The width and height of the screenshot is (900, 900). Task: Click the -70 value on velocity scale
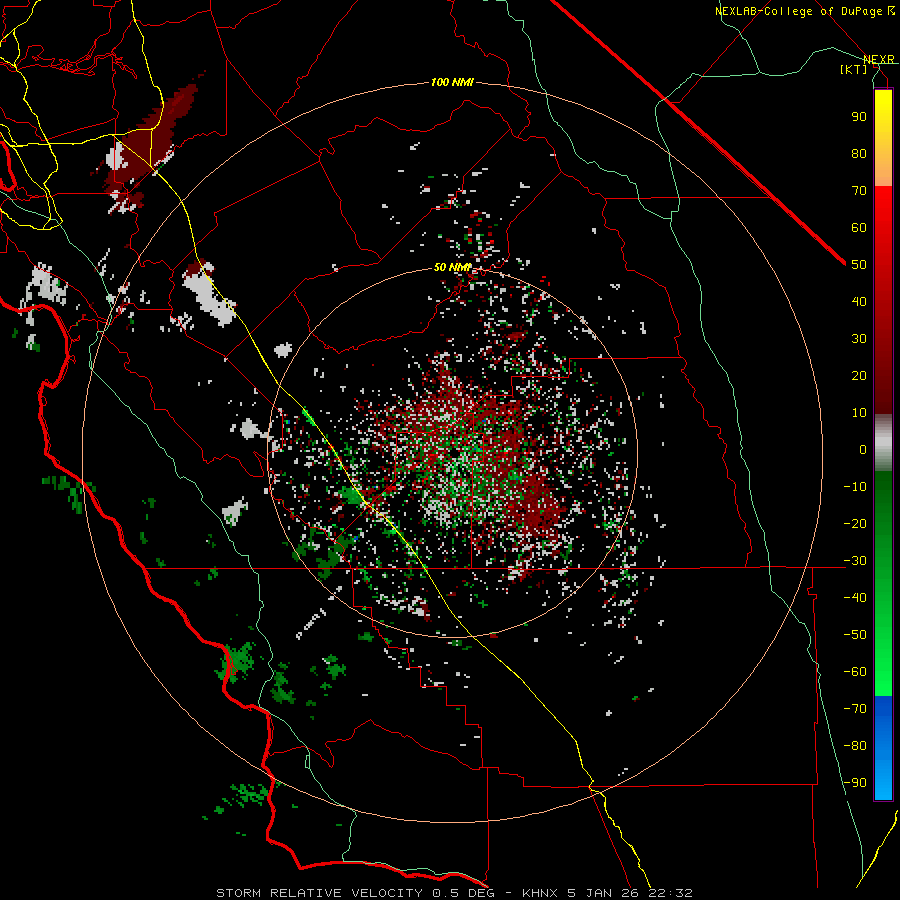(x=855, y=709)
